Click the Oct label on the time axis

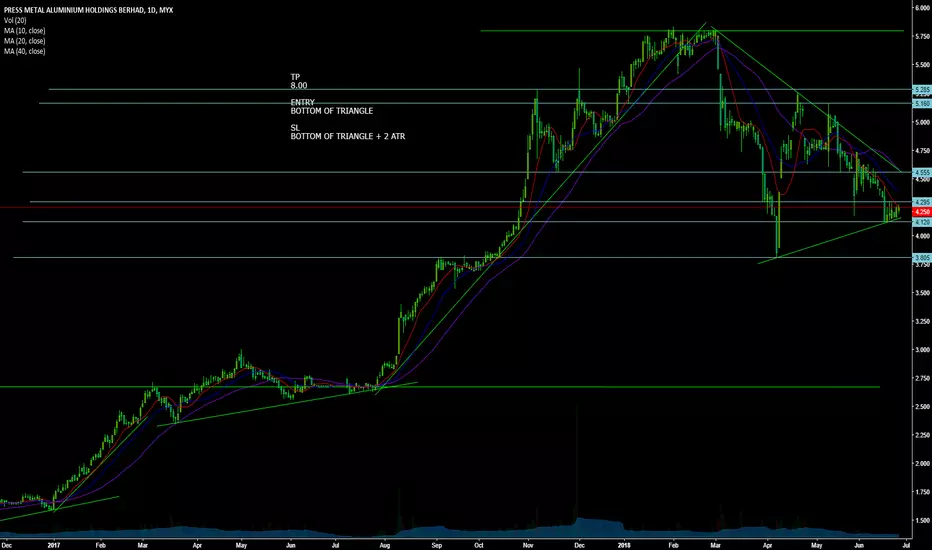(479, 545)
